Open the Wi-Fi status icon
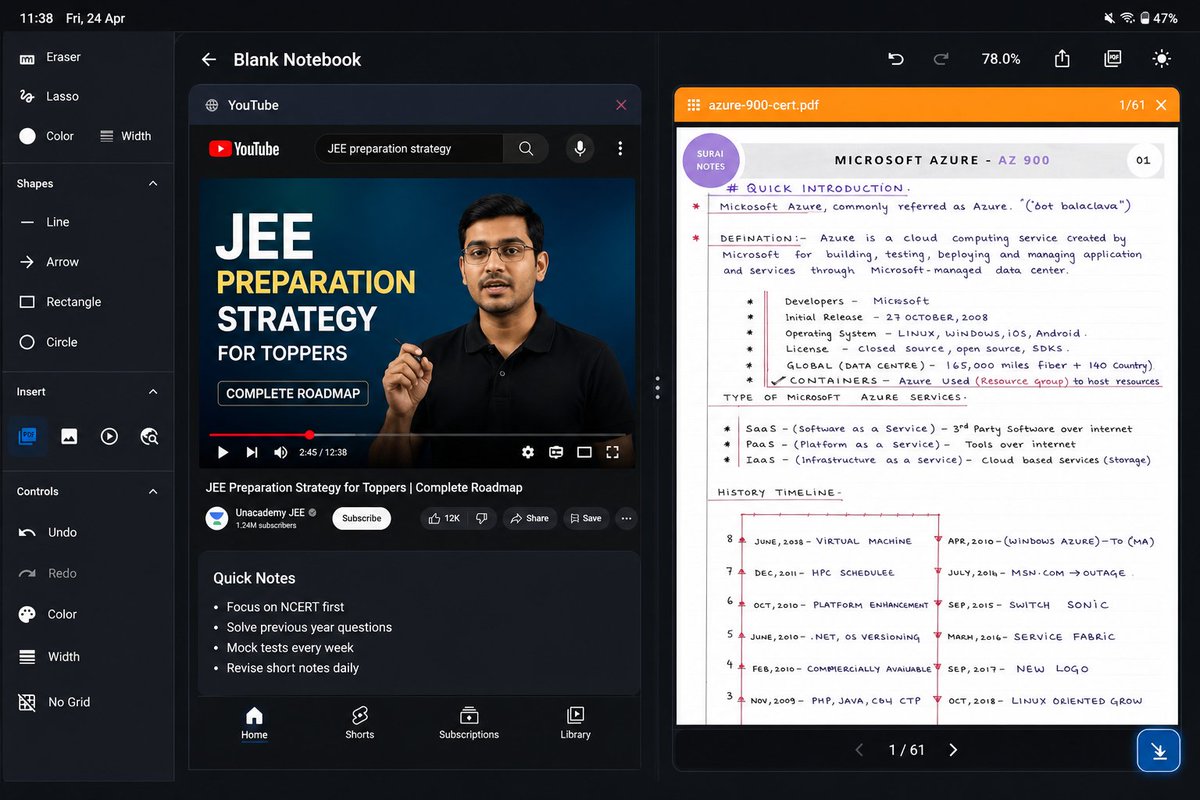 [1128, 18]
